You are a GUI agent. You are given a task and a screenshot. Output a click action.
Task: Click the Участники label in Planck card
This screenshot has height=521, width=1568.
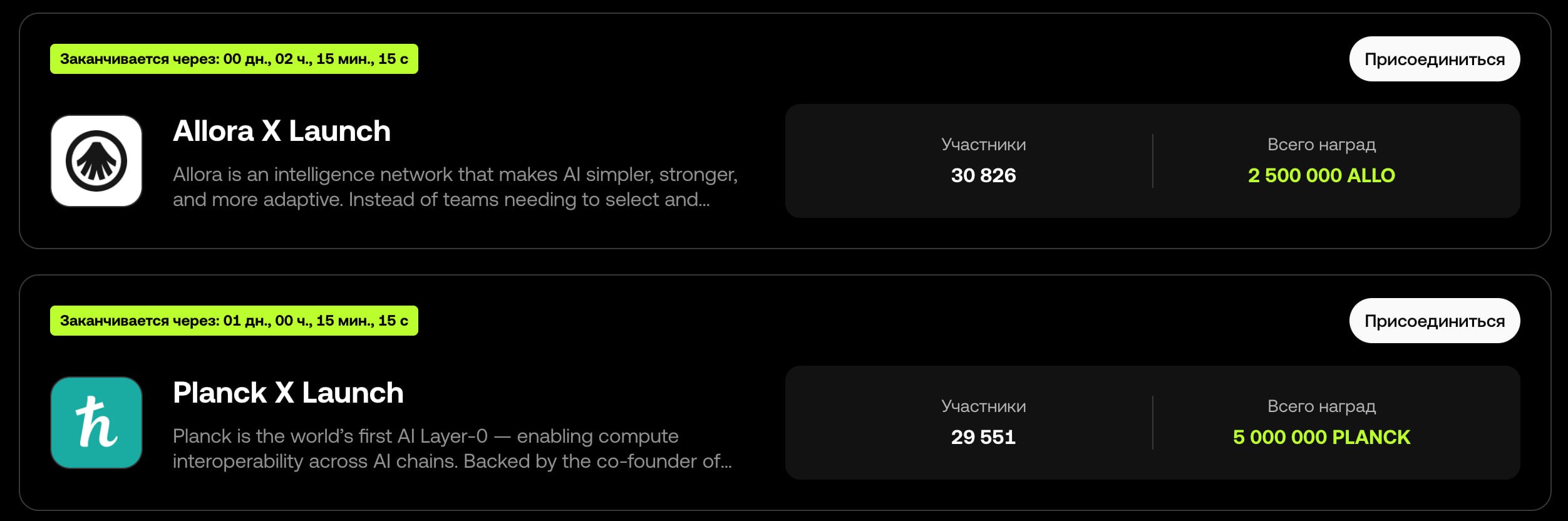(x=983, y=406)
